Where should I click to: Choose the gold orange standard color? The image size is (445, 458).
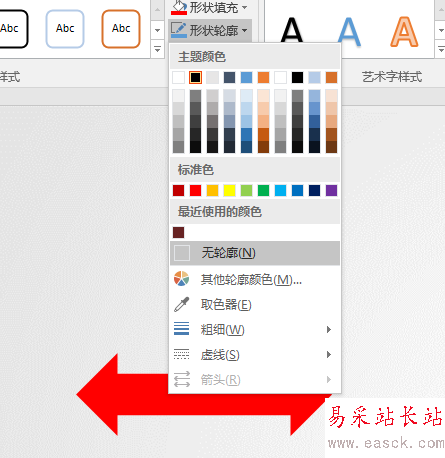[x=212, y=190]
